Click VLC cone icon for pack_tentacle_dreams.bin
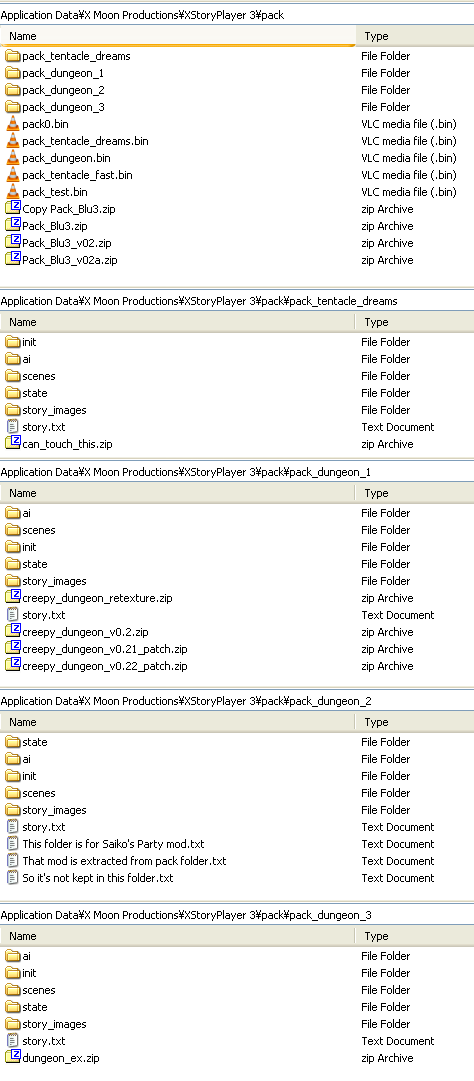Screen dimensions: 474x1081 click(x=12, y=141)
